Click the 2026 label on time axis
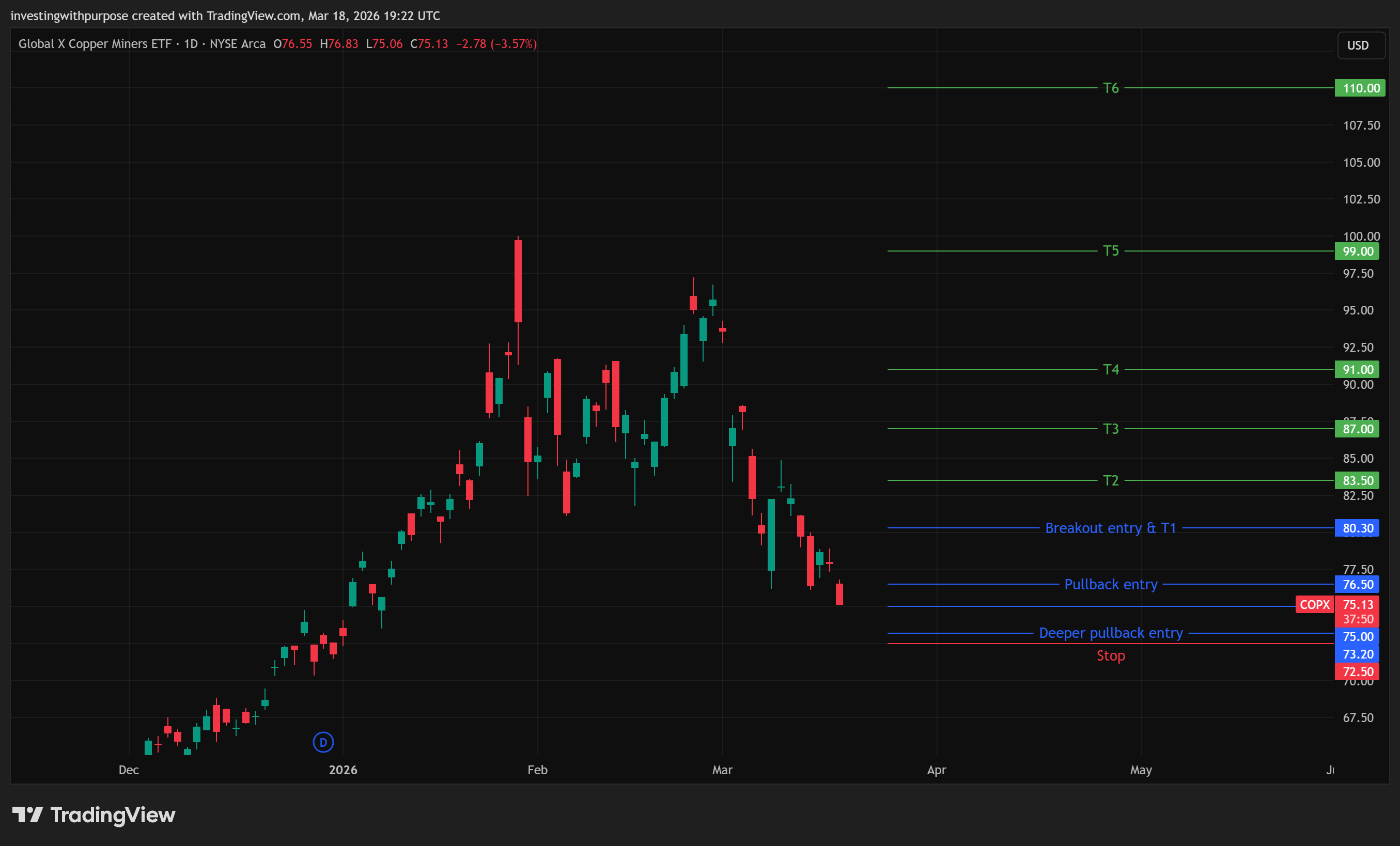The width and height of the screenshot is (1400, 846). pyautogui.click(x=343, y=771)
